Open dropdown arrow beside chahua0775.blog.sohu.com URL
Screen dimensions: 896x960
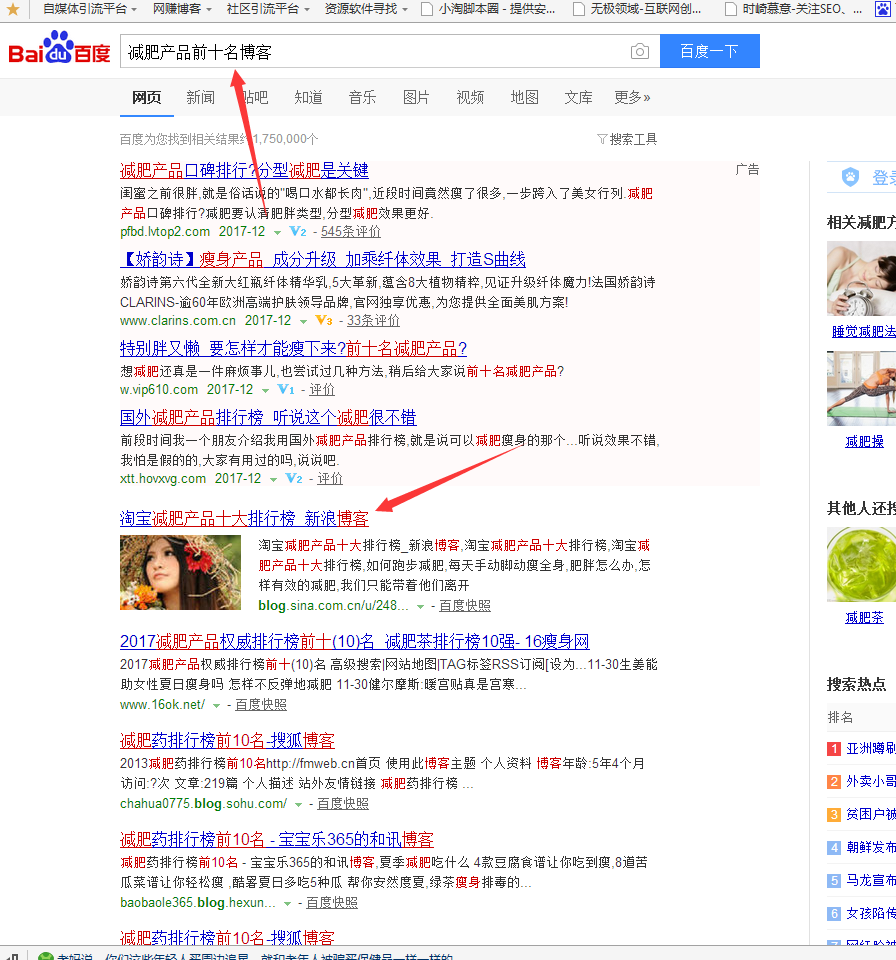[x=298, y=804]
